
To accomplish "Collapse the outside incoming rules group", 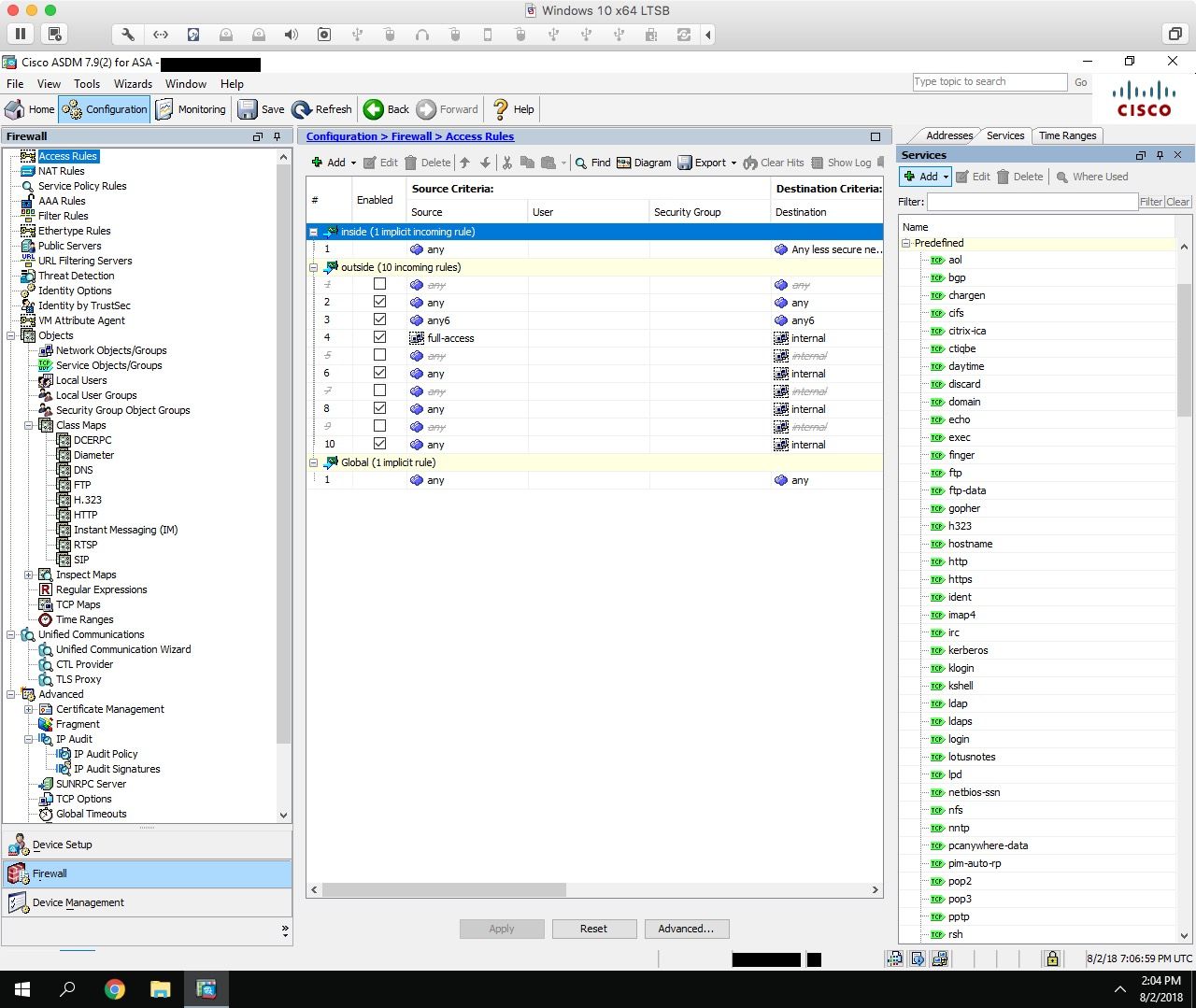I will pos(313,267).
